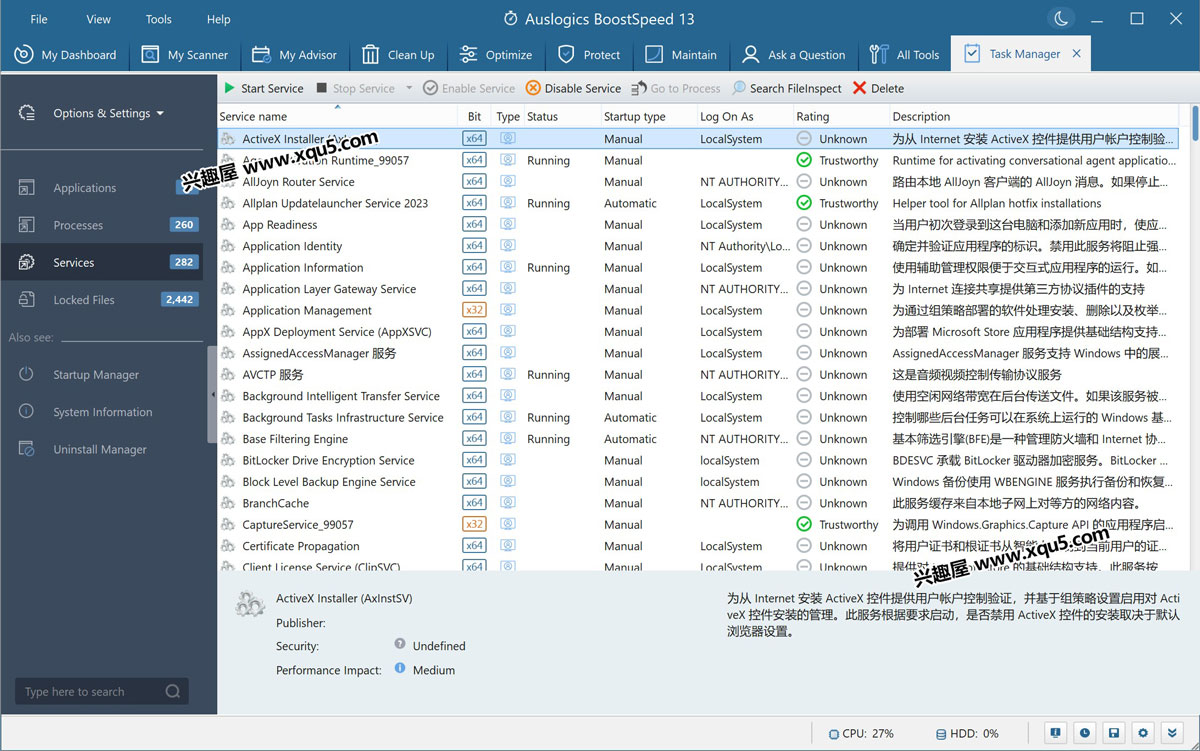Open the Stop Service dropdown arrow

point(409,88)
